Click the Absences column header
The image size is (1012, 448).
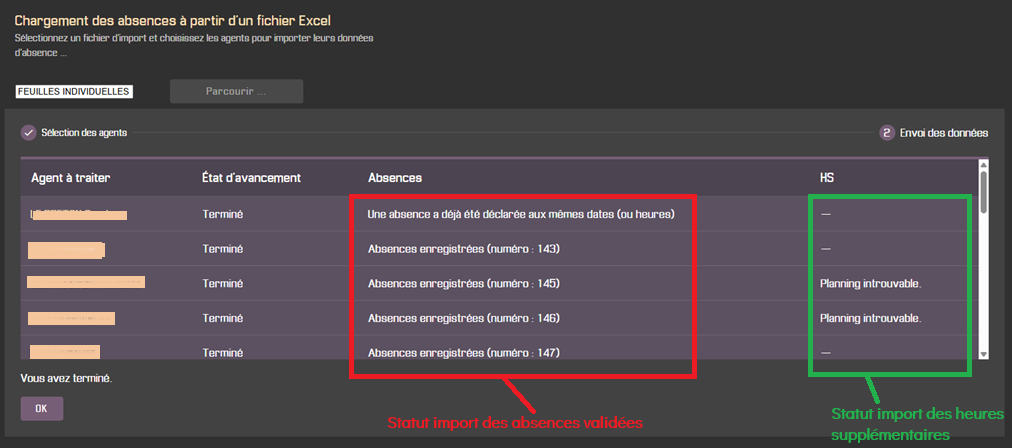[x=395, y=178]
